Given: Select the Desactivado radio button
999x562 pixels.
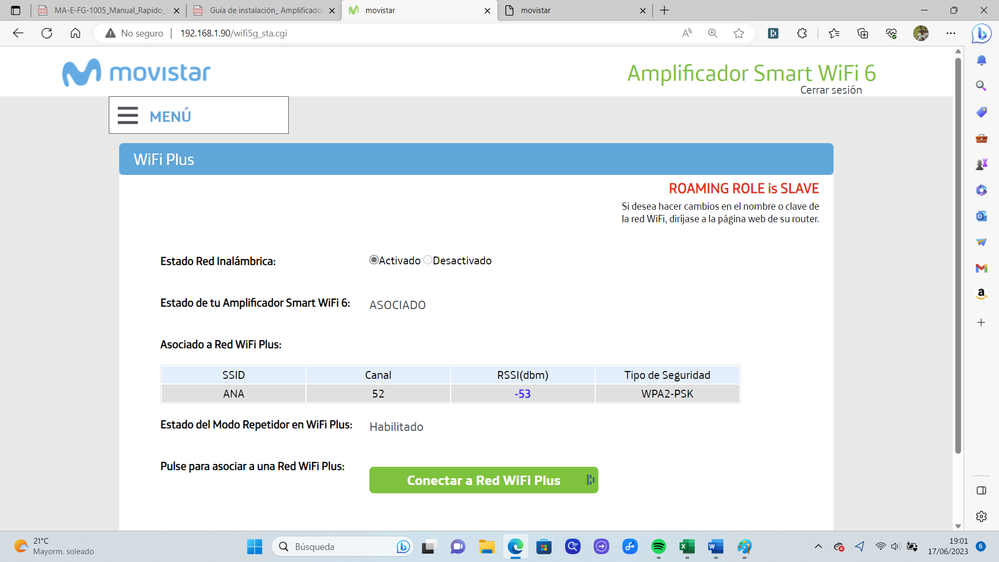Looking at the screenshot, I should pos(428,260).
